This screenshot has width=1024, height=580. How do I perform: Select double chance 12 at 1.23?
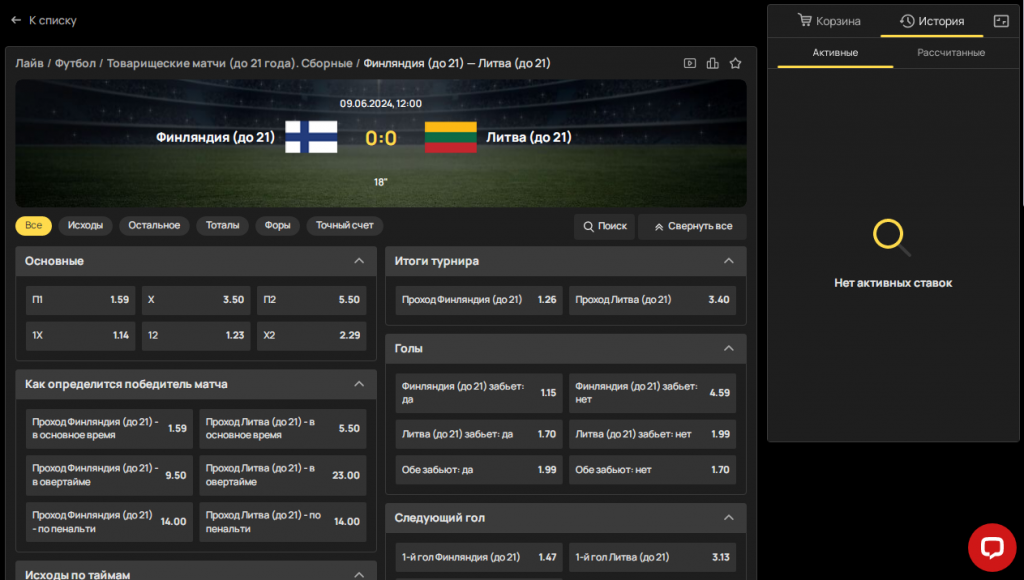(196, 336)
